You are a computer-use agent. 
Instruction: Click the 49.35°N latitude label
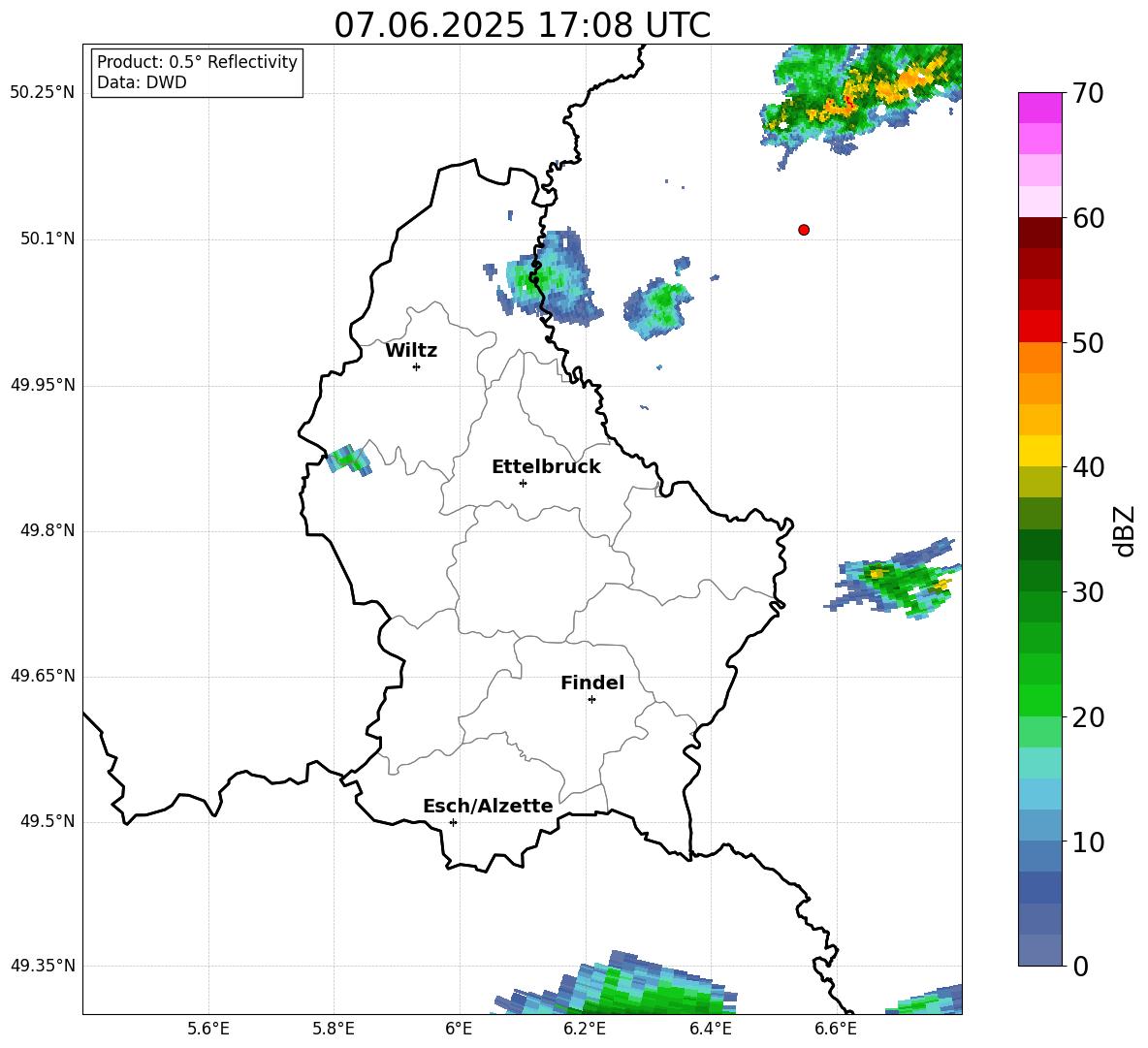click(x=43, y=966)
